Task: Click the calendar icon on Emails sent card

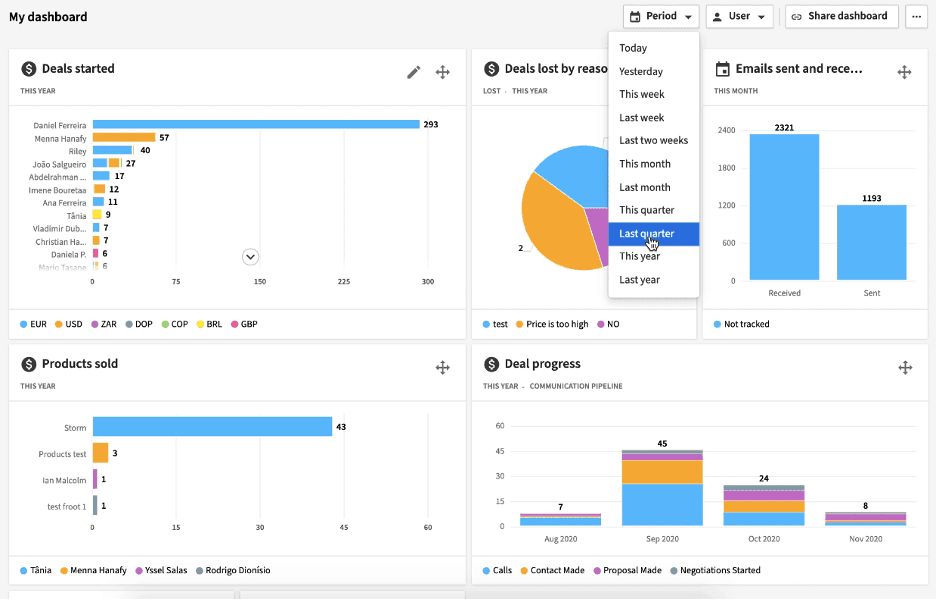Action: pos(723,68)
